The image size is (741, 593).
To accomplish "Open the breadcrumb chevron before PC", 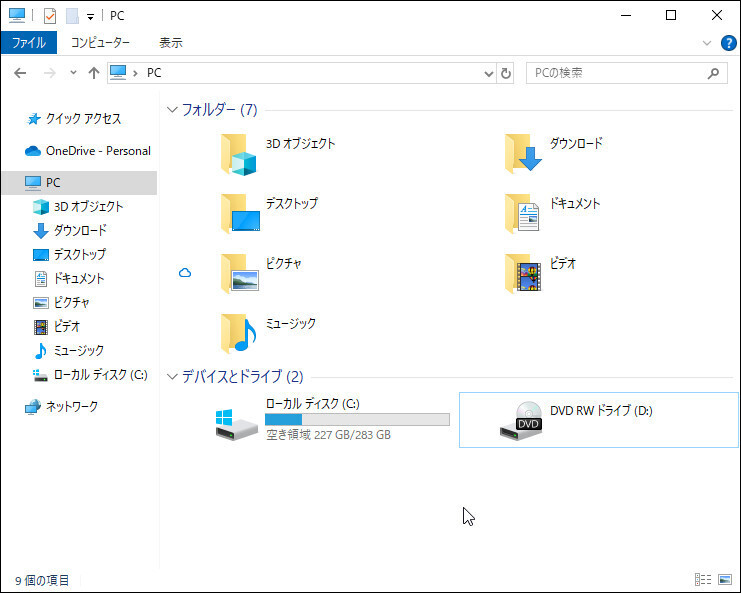I will tap(135, 73).
